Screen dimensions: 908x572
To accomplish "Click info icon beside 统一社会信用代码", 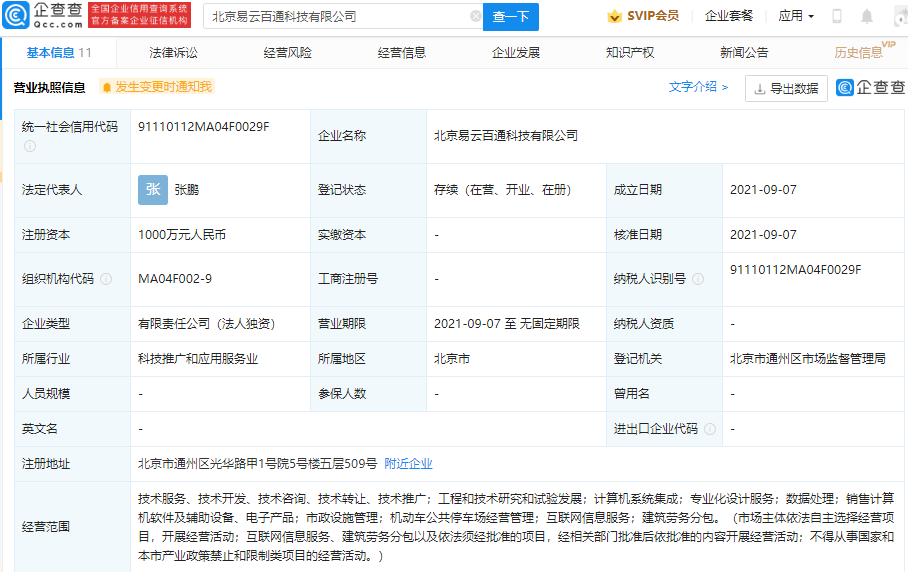I will pyautogui.click(x=29, y=146).
